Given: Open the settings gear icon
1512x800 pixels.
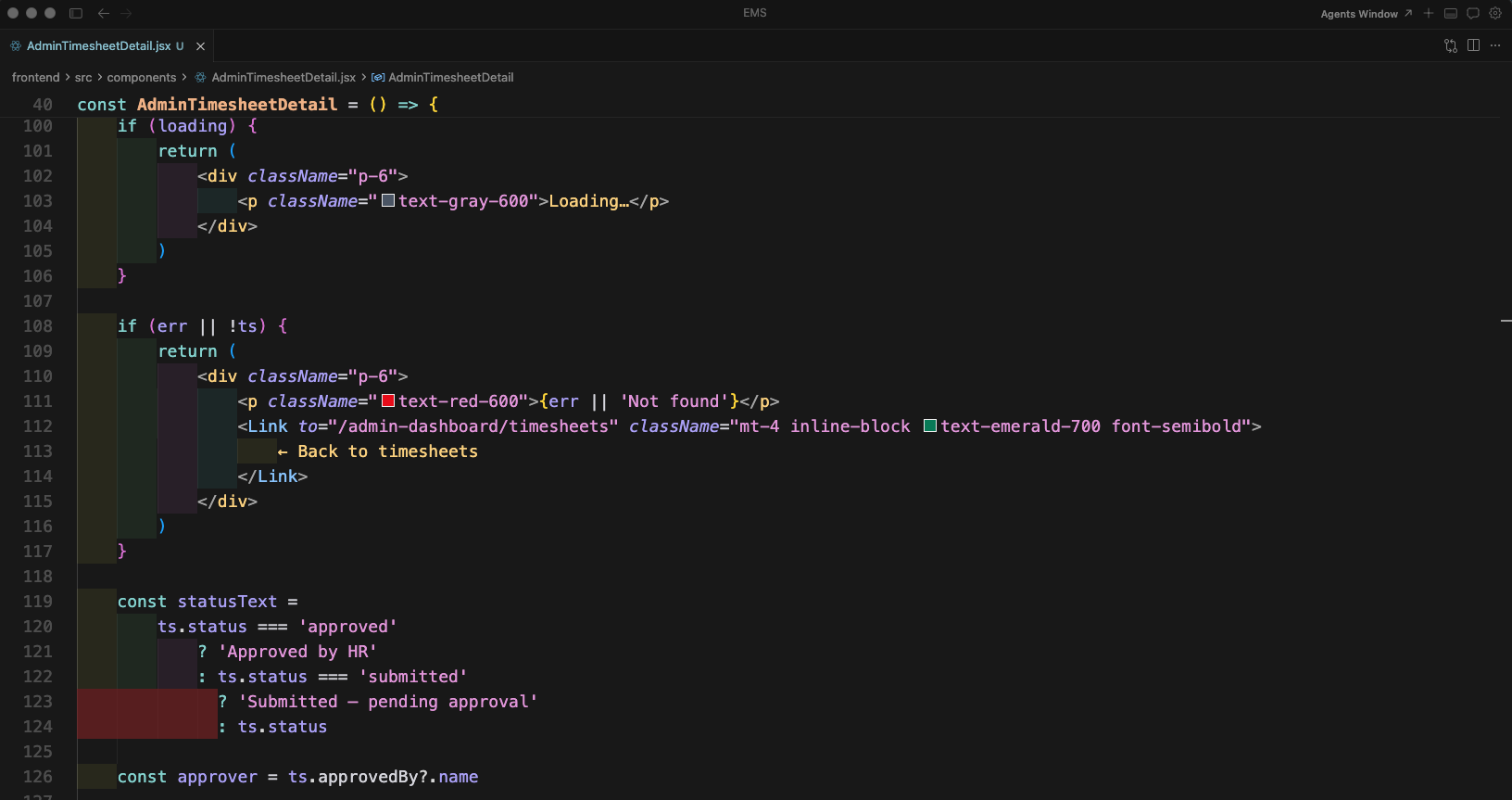Looking at the screenshot, I should (1495, 13).
